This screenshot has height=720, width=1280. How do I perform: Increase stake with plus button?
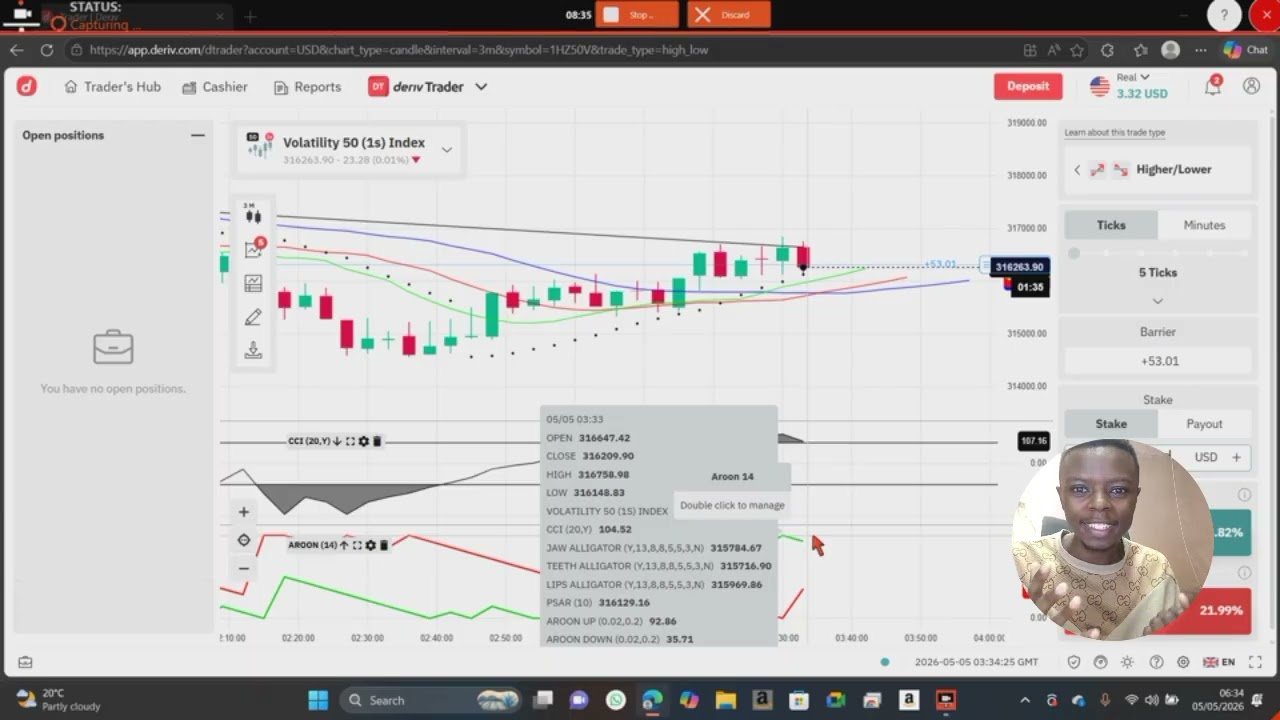click(x=1236, y=457)
